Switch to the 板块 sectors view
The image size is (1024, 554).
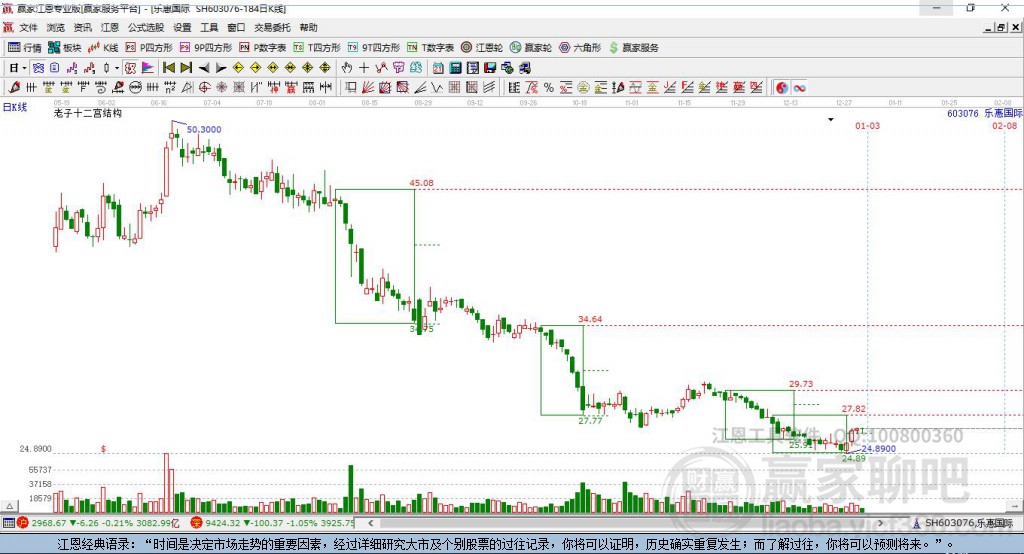(x=65, y=47)
